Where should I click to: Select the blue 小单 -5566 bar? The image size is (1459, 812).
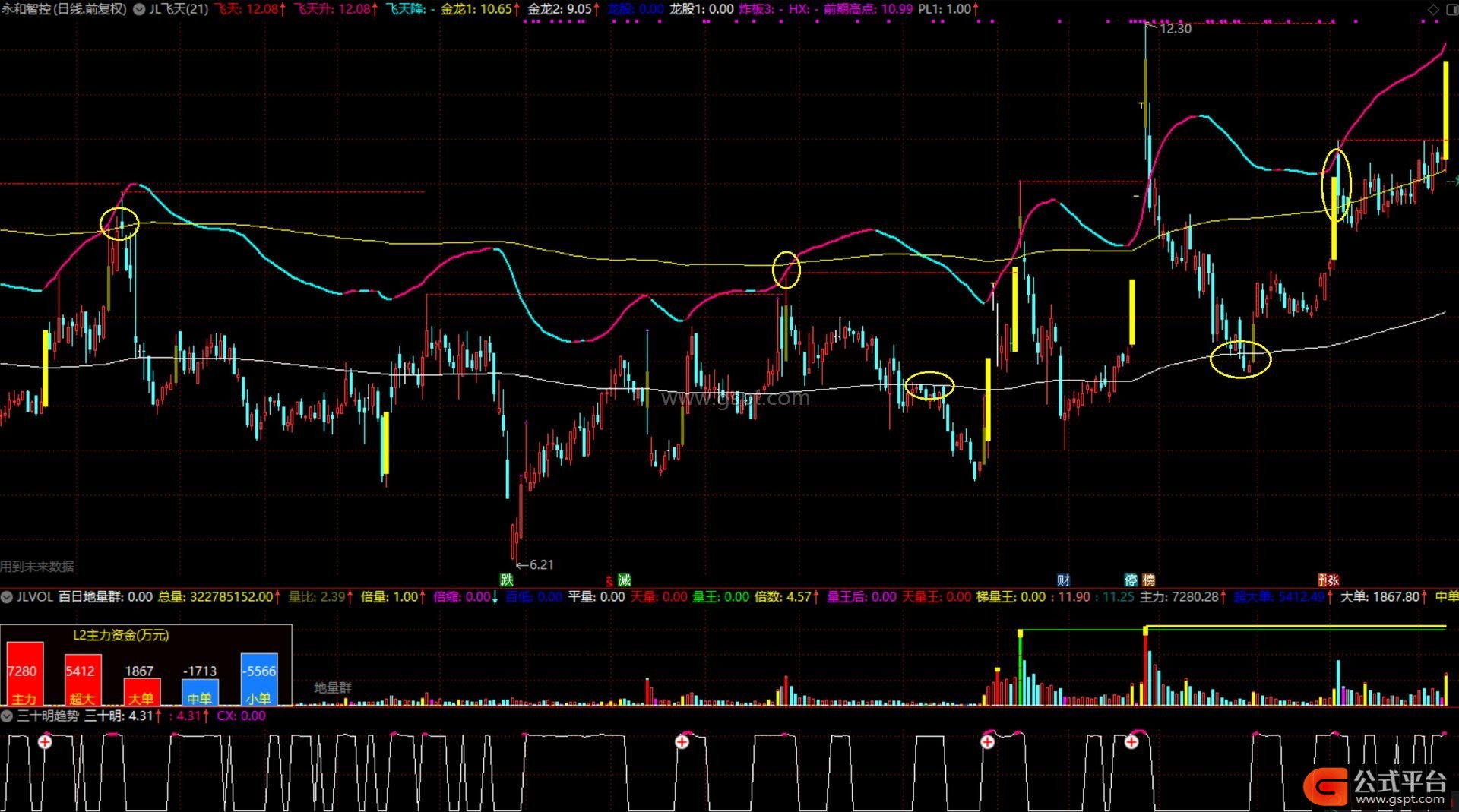coord(259,679)
